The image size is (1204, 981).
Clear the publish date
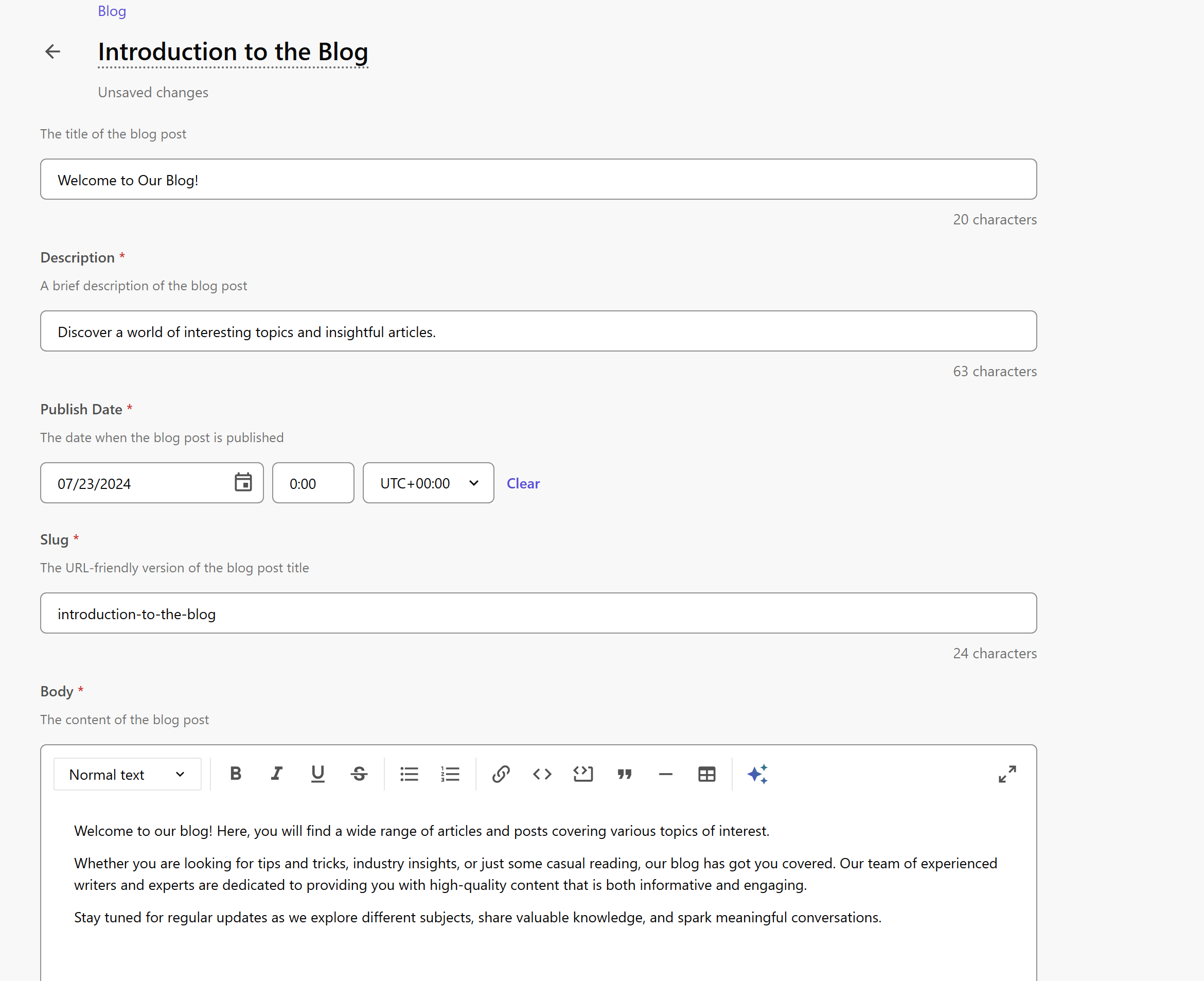coord(523,484)
